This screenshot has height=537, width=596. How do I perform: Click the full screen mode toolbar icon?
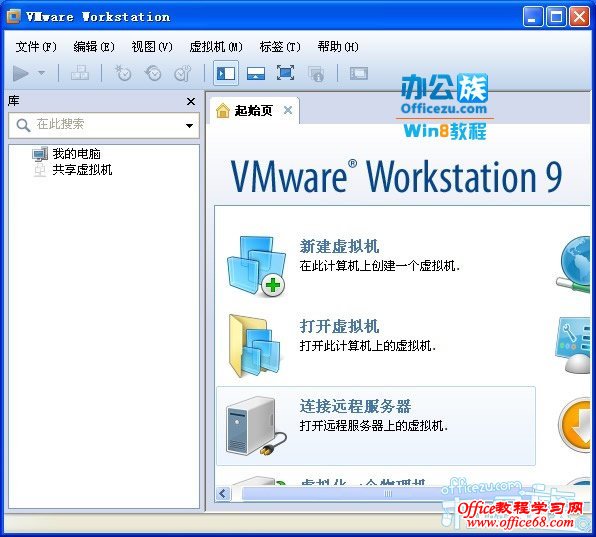pyautogui.click(x=285, y=73)
